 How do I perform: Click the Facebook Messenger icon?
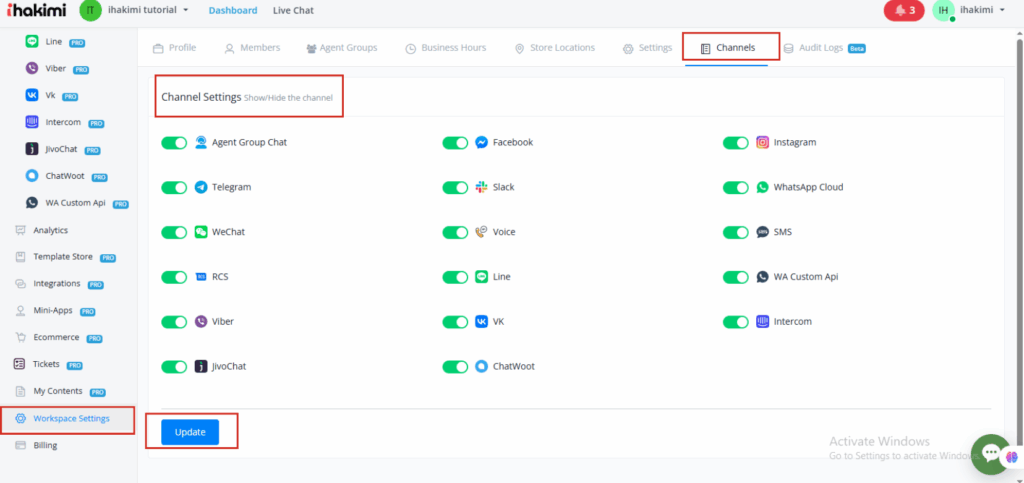pyautogui.click(x=482, y=142)
